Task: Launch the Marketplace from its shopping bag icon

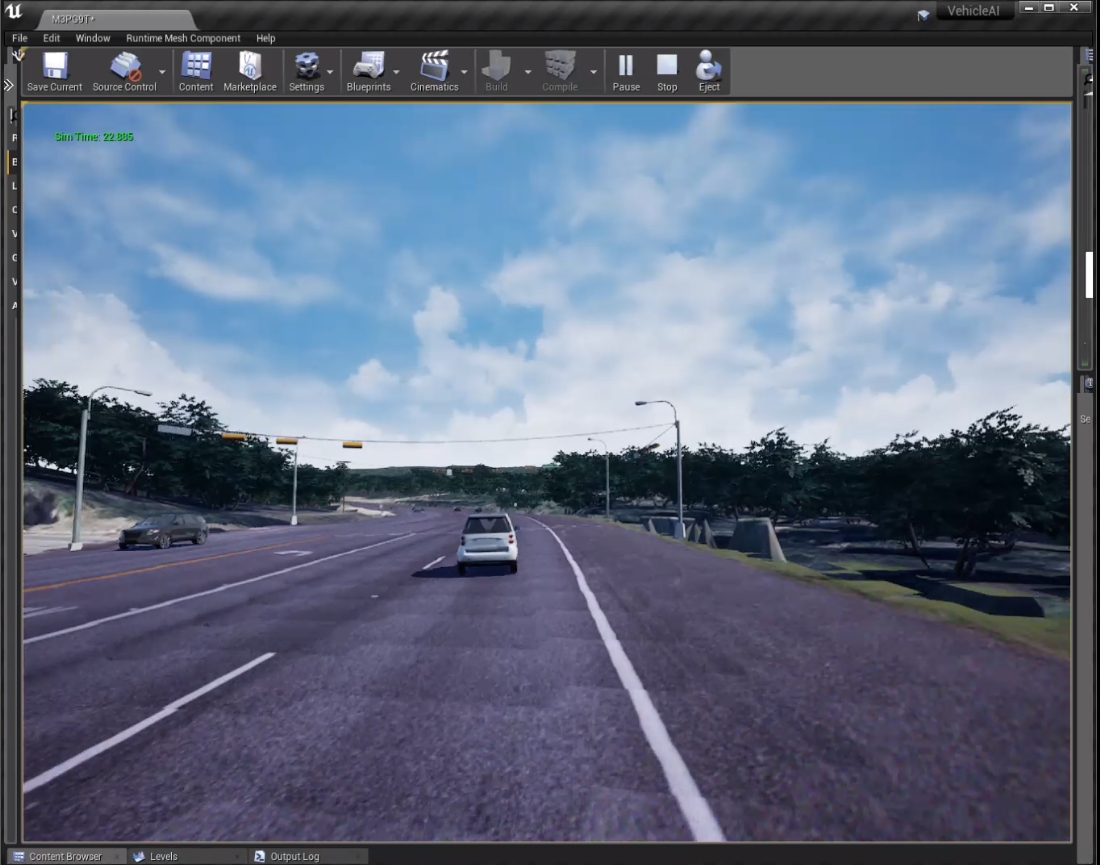Action: 249,65
